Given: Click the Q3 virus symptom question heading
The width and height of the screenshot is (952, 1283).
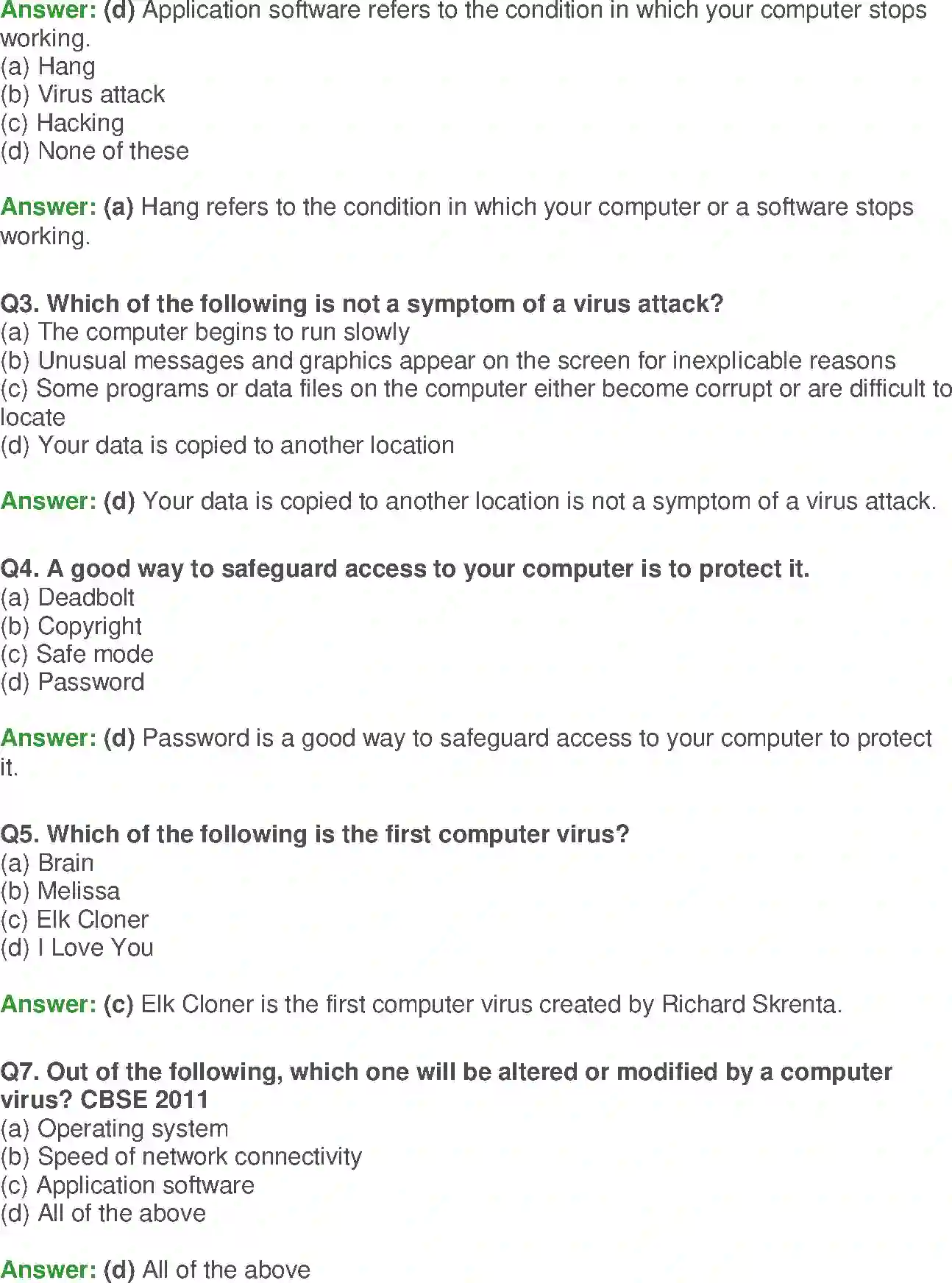Looking at the screenshot, I should 362,304.
